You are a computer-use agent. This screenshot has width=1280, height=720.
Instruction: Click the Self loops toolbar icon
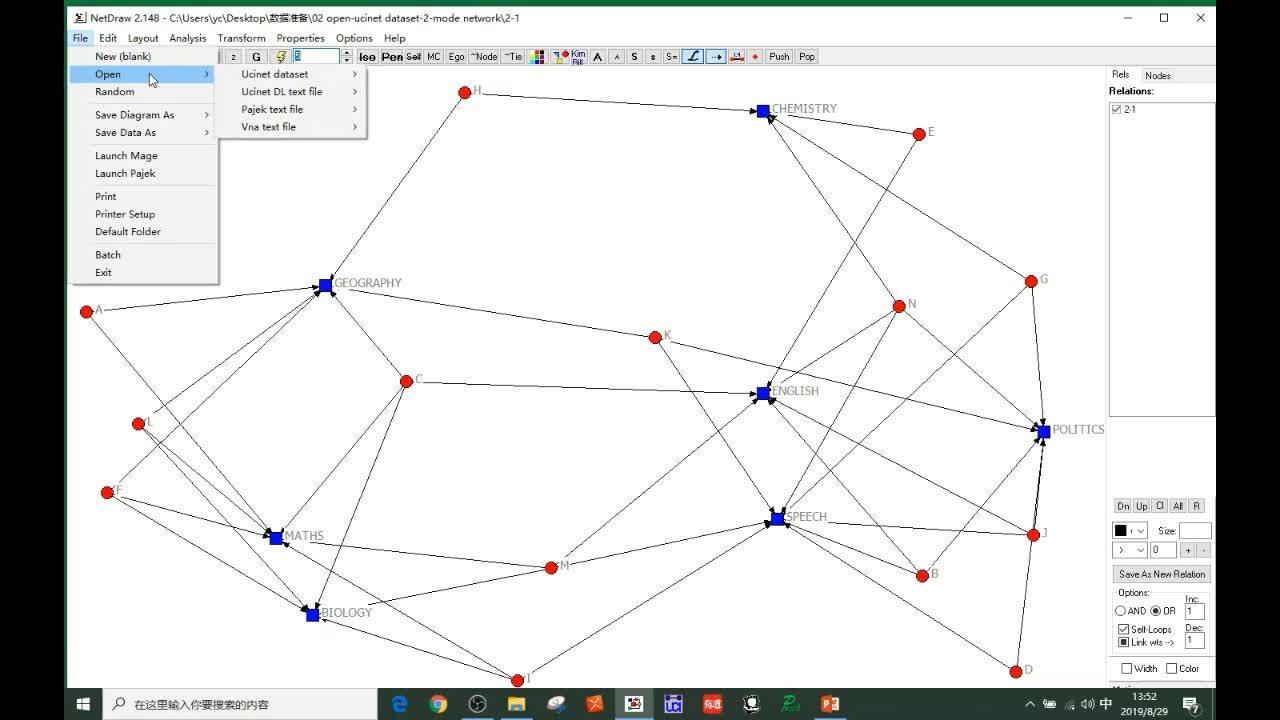tap(413, 57)
